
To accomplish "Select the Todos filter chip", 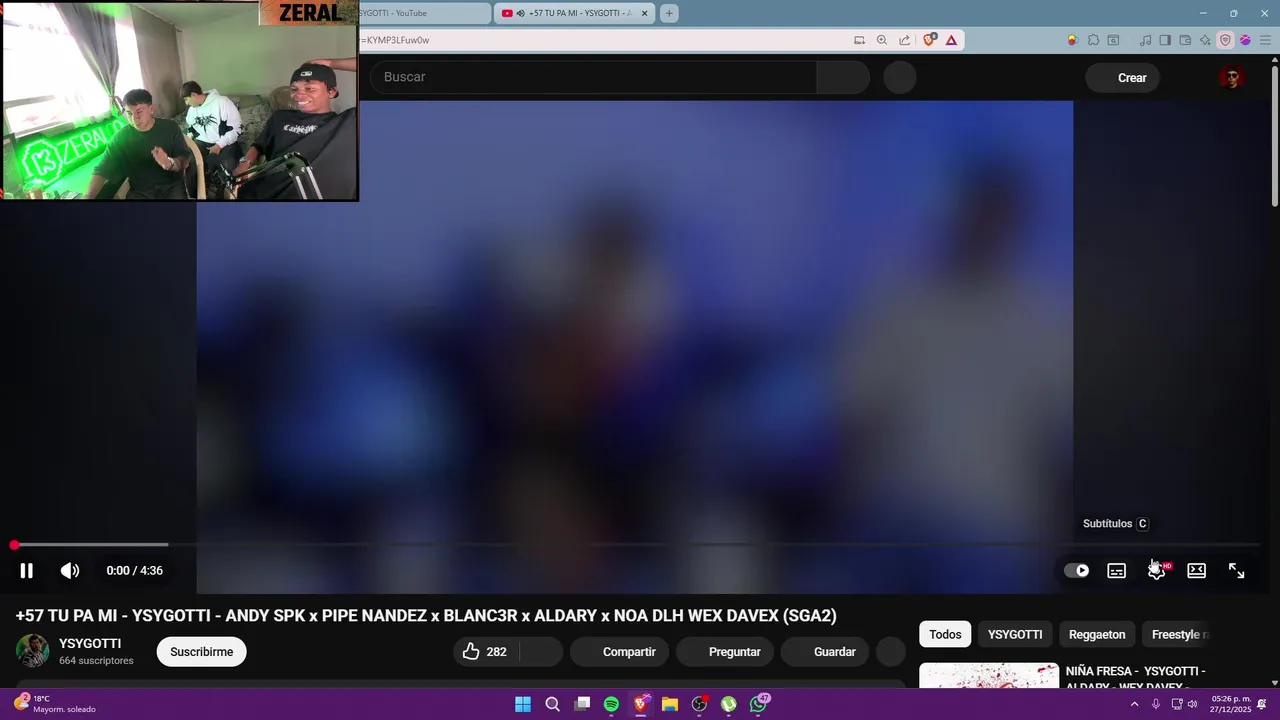I will coord(945,634).
